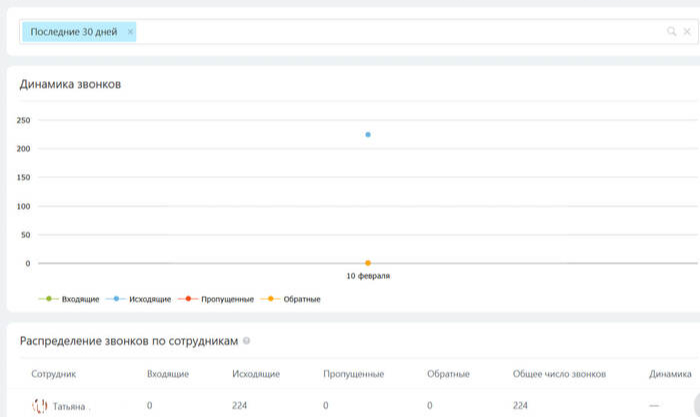
Task: Remove the 'Последние 30 дней' filter chip
Action: pos(130,32)
